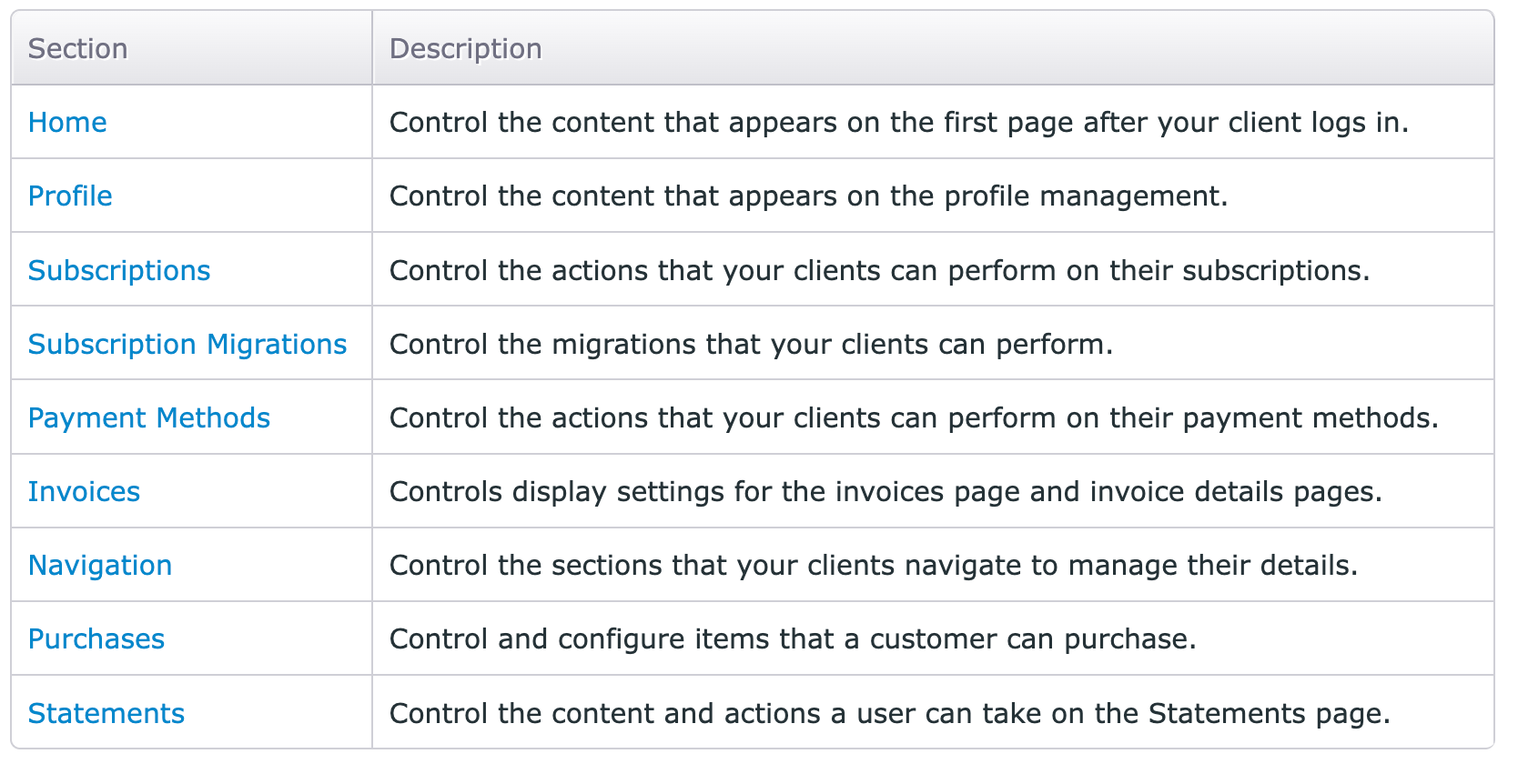Click 'Control and configure items' description

(x=793, y=638)
